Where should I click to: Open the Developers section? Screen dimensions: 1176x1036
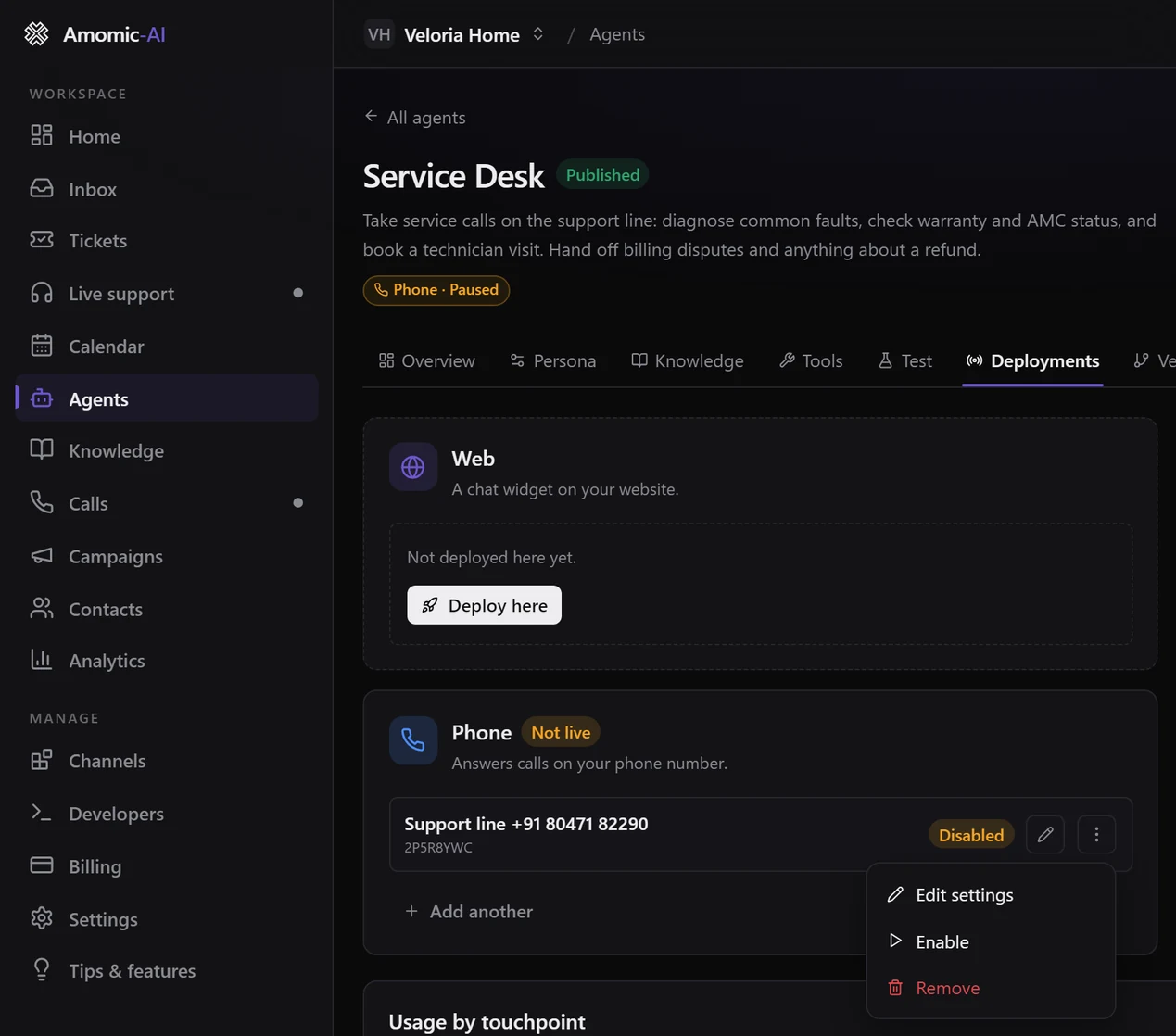(x=167, y=814)
